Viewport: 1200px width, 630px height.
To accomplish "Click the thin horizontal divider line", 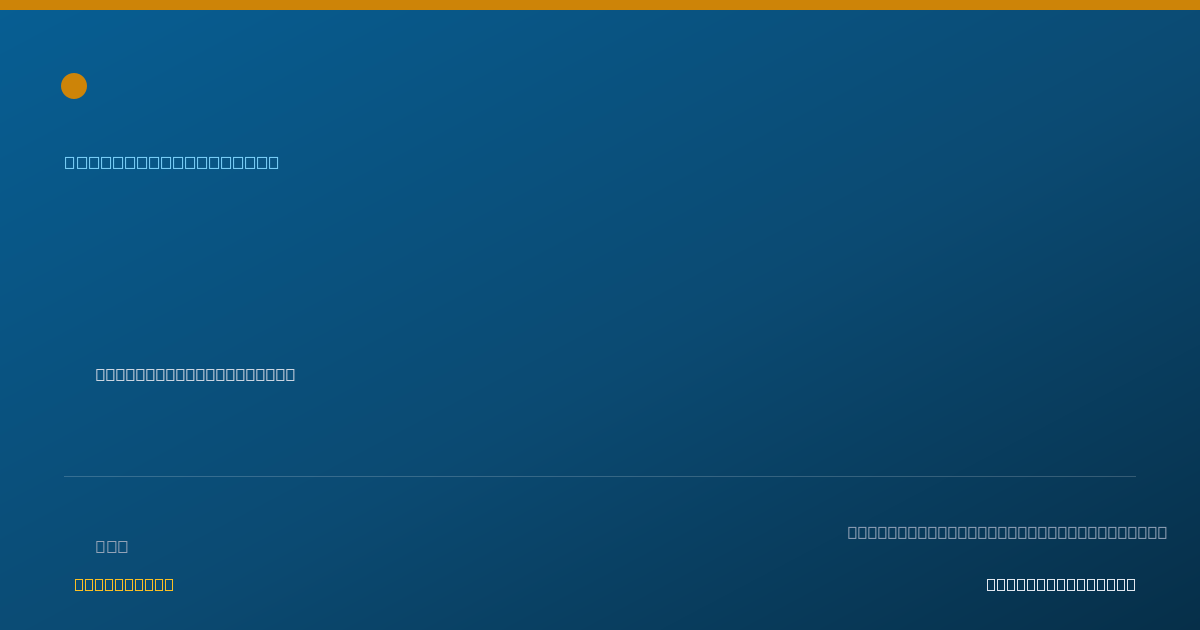I will (x=600, y=476).
